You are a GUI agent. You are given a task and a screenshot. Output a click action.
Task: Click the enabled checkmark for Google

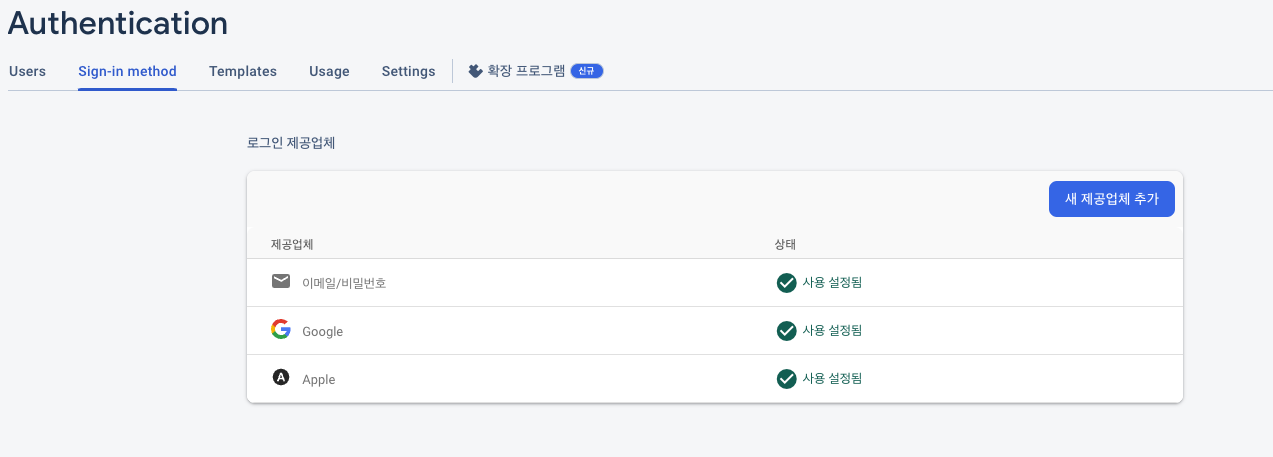point(786,331)
